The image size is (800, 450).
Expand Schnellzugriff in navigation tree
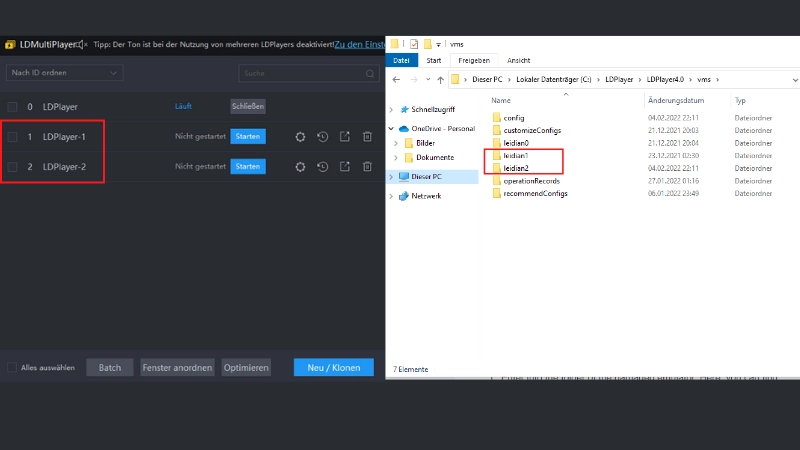click(x=391, y=109)
